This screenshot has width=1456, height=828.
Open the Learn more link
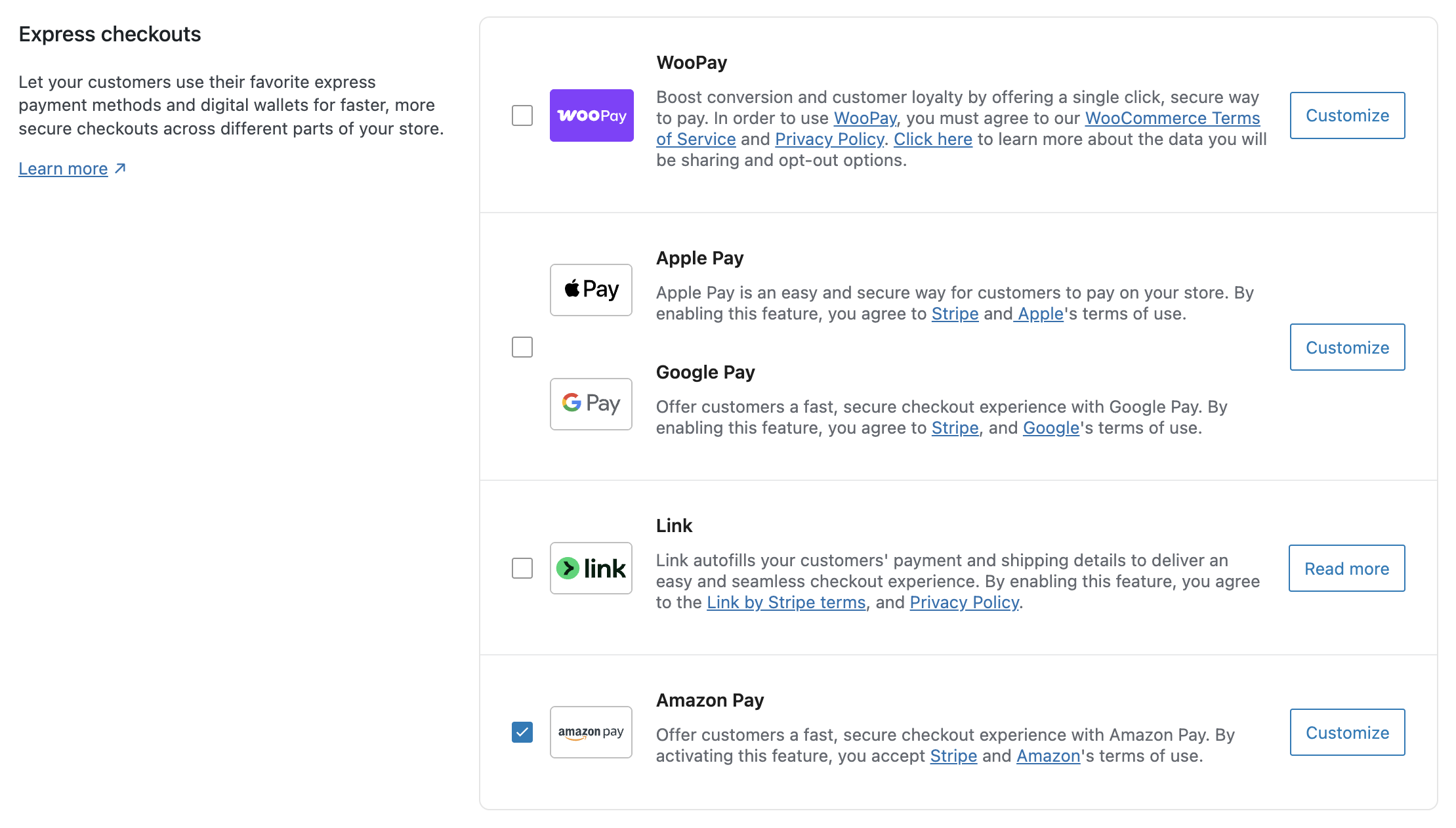pyautogui.click(x=63, y=169)
